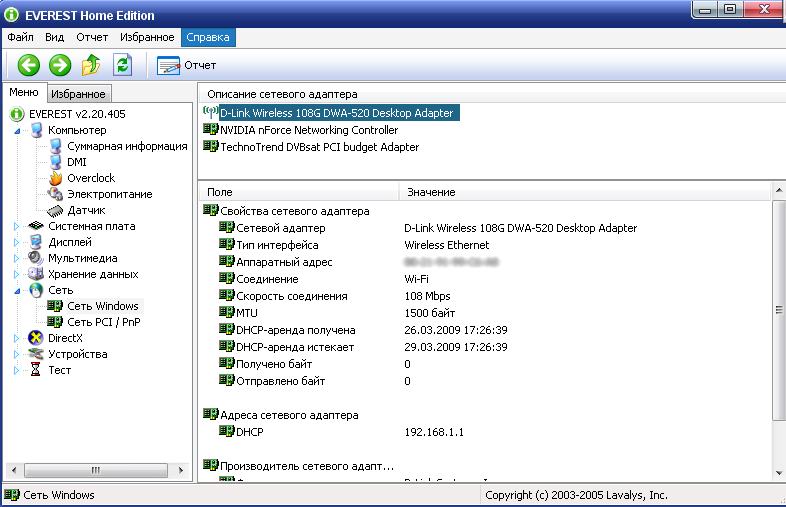Select NVIDIA nForce Networking Controller
The image size is (786, 507).
pos(309,130)
